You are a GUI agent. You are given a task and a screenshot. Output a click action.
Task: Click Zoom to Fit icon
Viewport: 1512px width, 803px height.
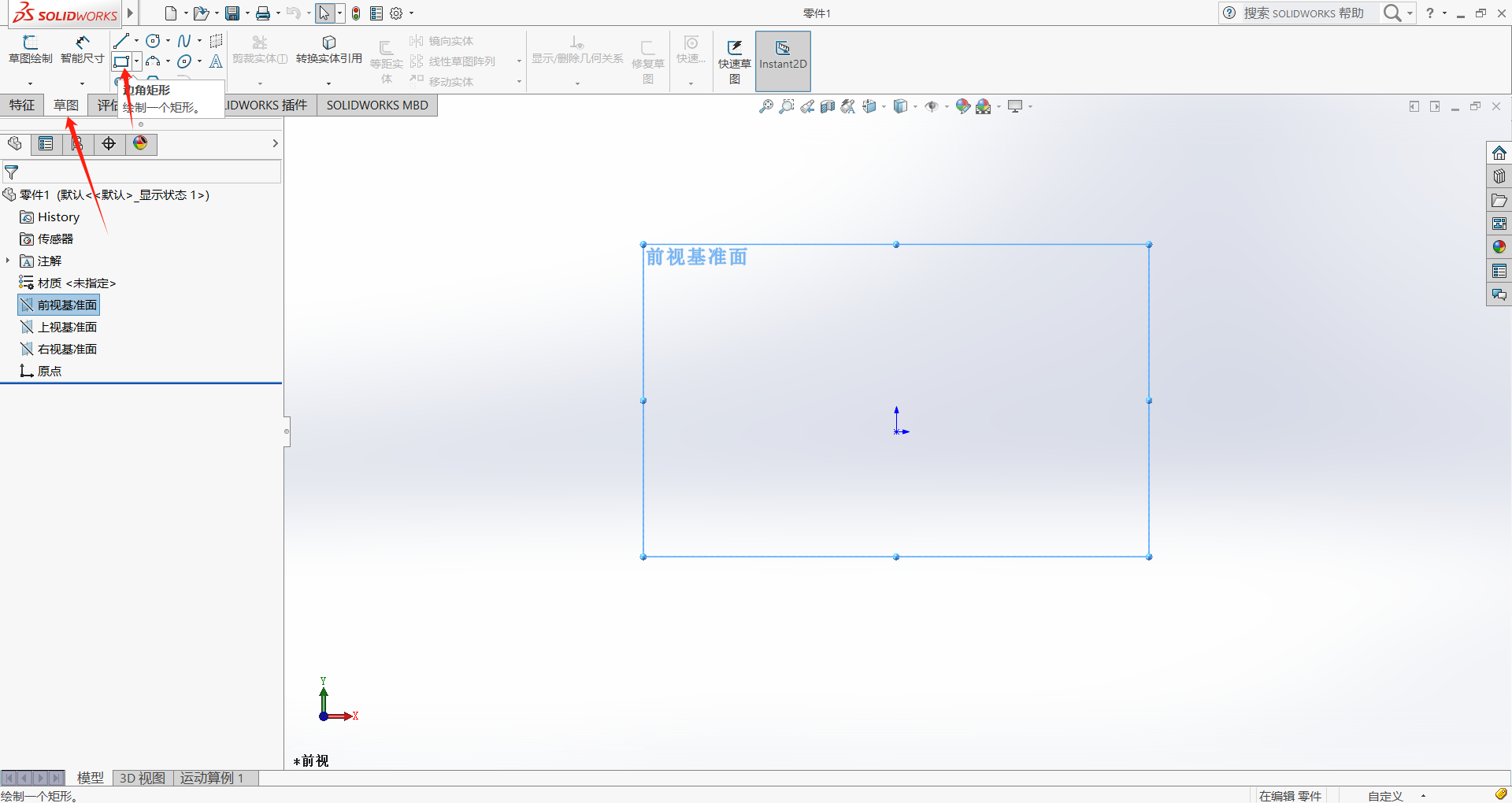765,106
